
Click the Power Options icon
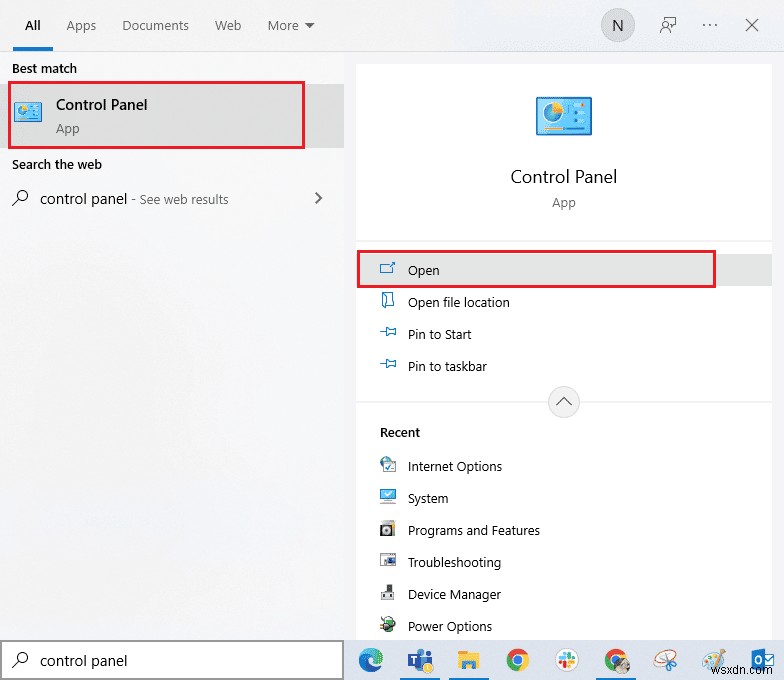pos(388,624)
